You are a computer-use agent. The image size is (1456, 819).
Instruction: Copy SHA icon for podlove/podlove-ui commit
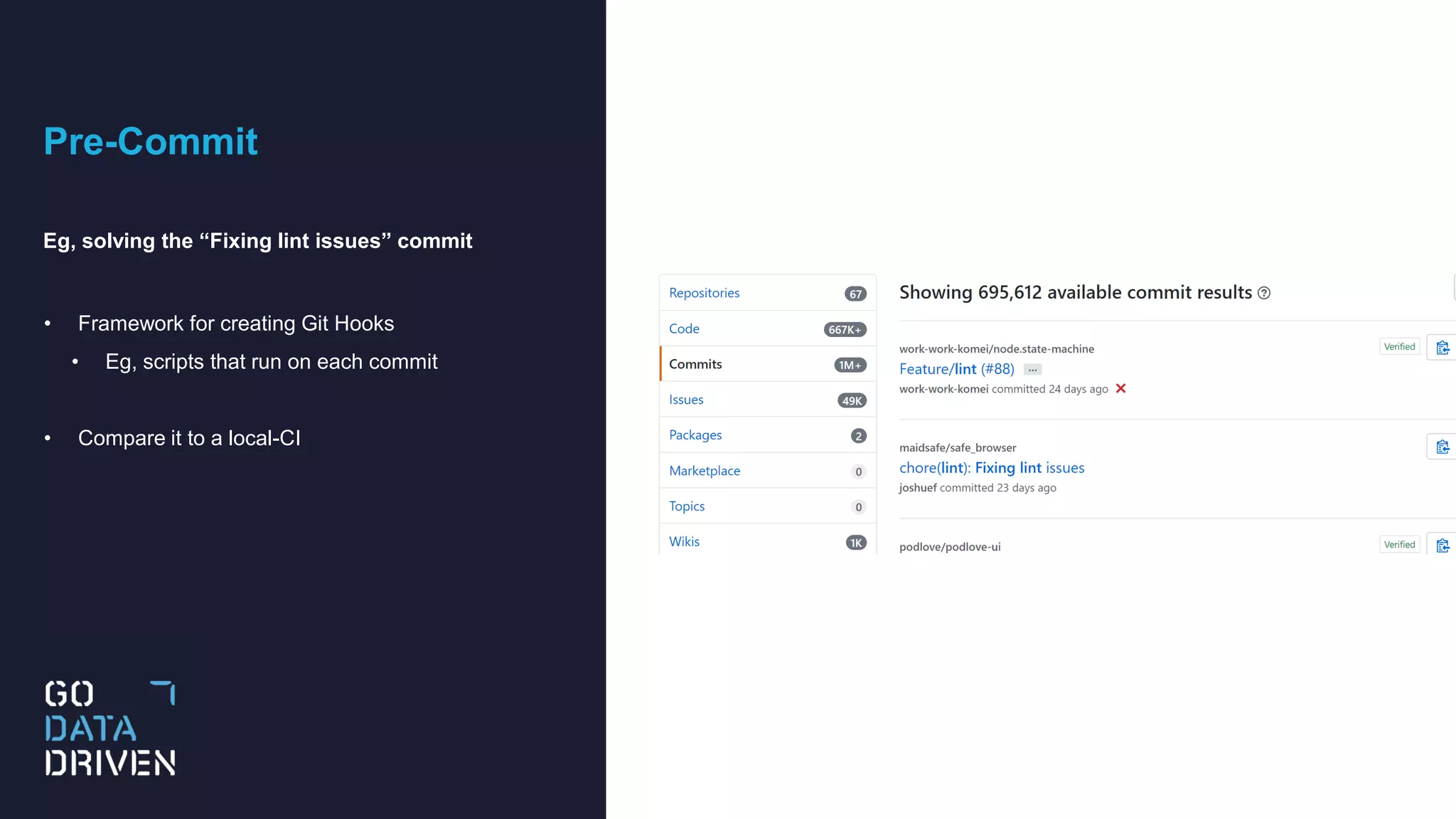[x=1442, y=545]
